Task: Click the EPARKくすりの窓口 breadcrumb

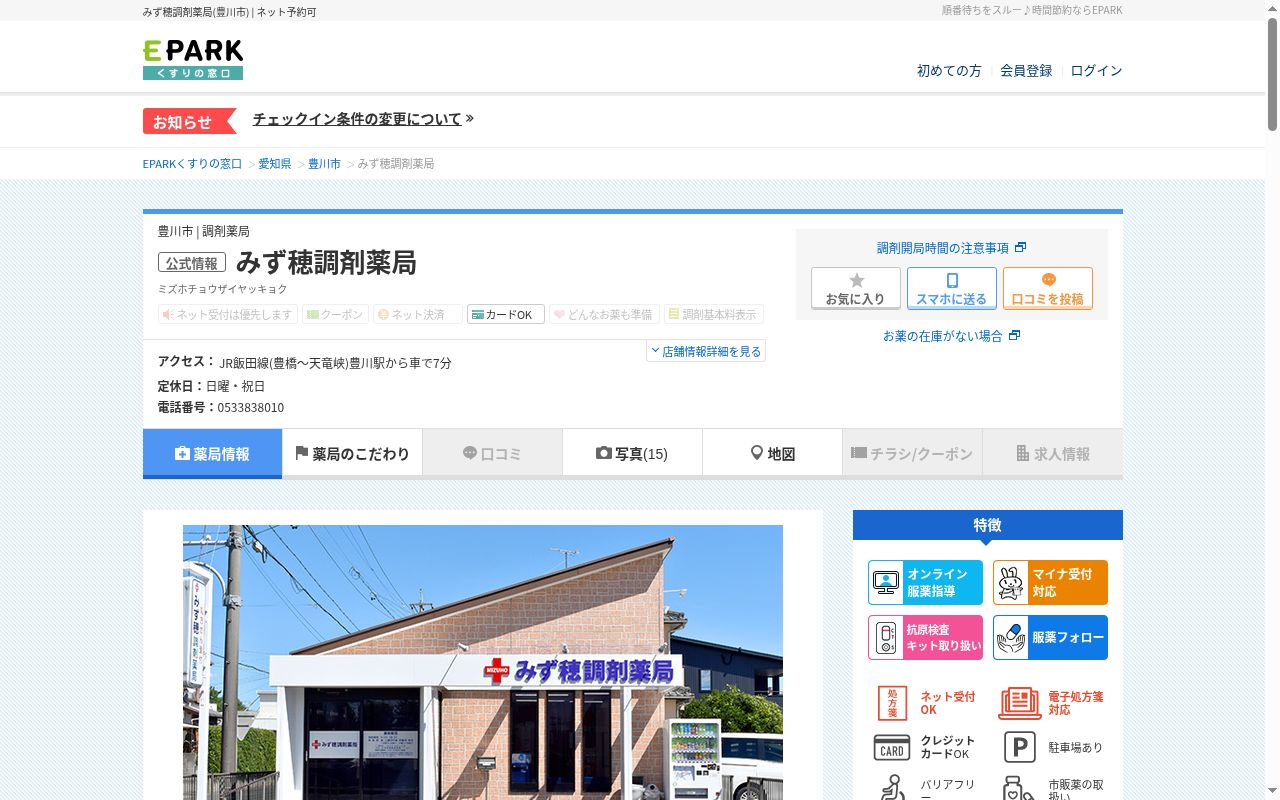Action: 192,163
